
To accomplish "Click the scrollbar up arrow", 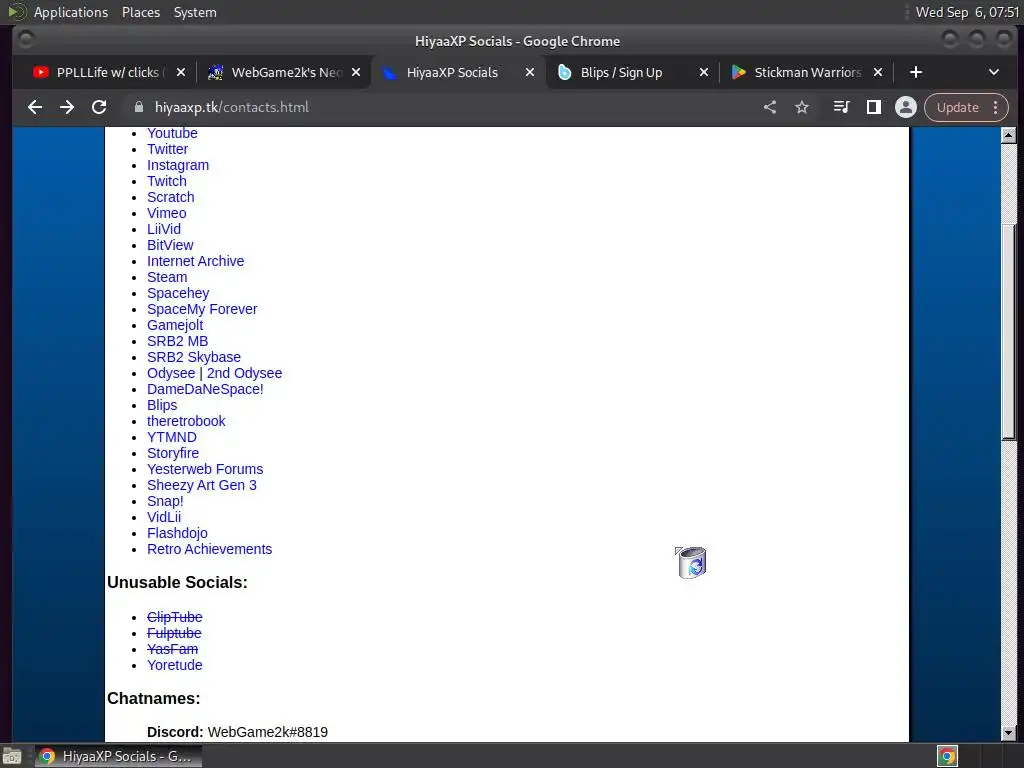I will pyautogui.click(x=1008, y=135).
